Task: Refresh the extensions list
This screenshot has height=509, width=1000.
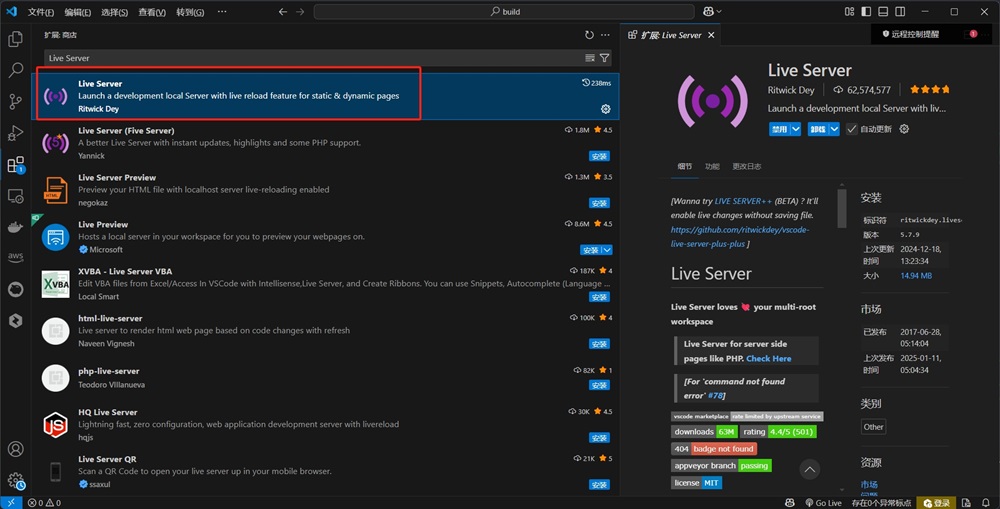Action: [x=589, y=35]
